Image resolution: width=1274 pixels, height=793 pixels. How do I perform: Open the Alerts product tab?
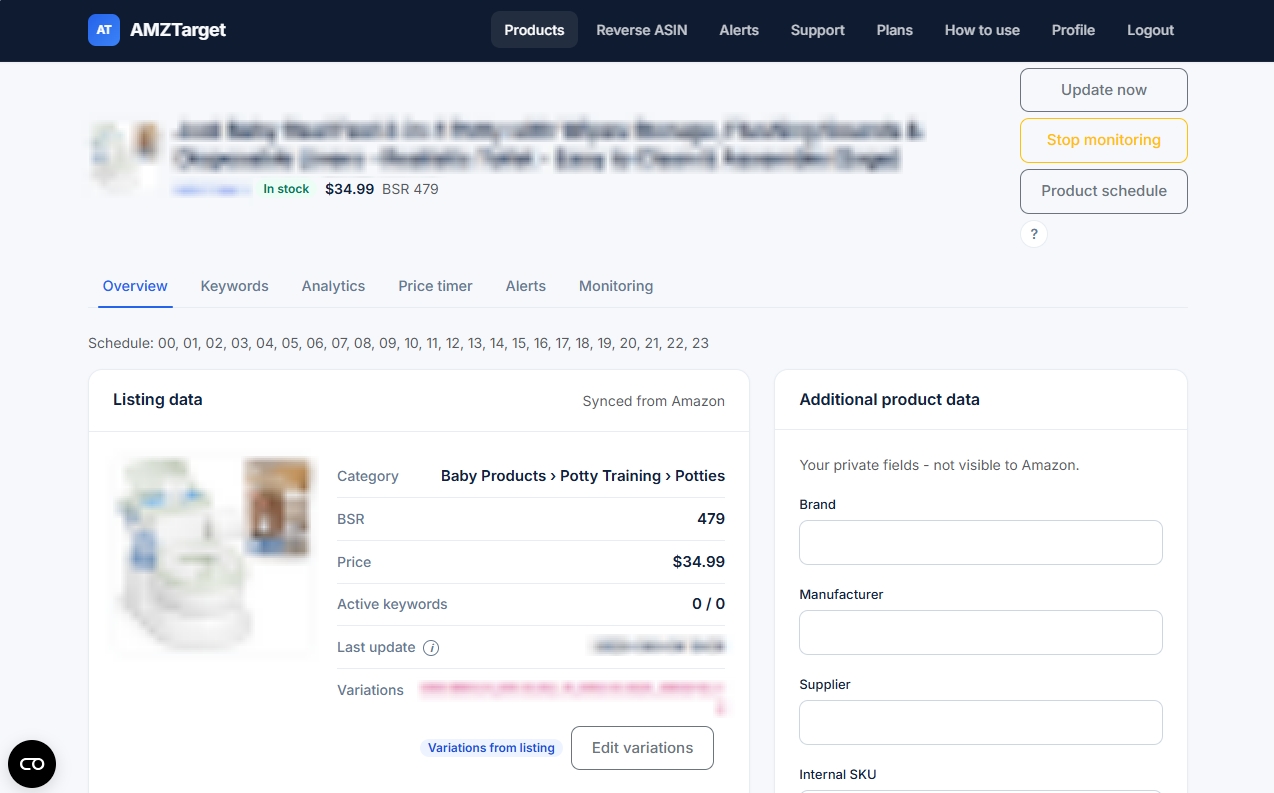(526, 286)
